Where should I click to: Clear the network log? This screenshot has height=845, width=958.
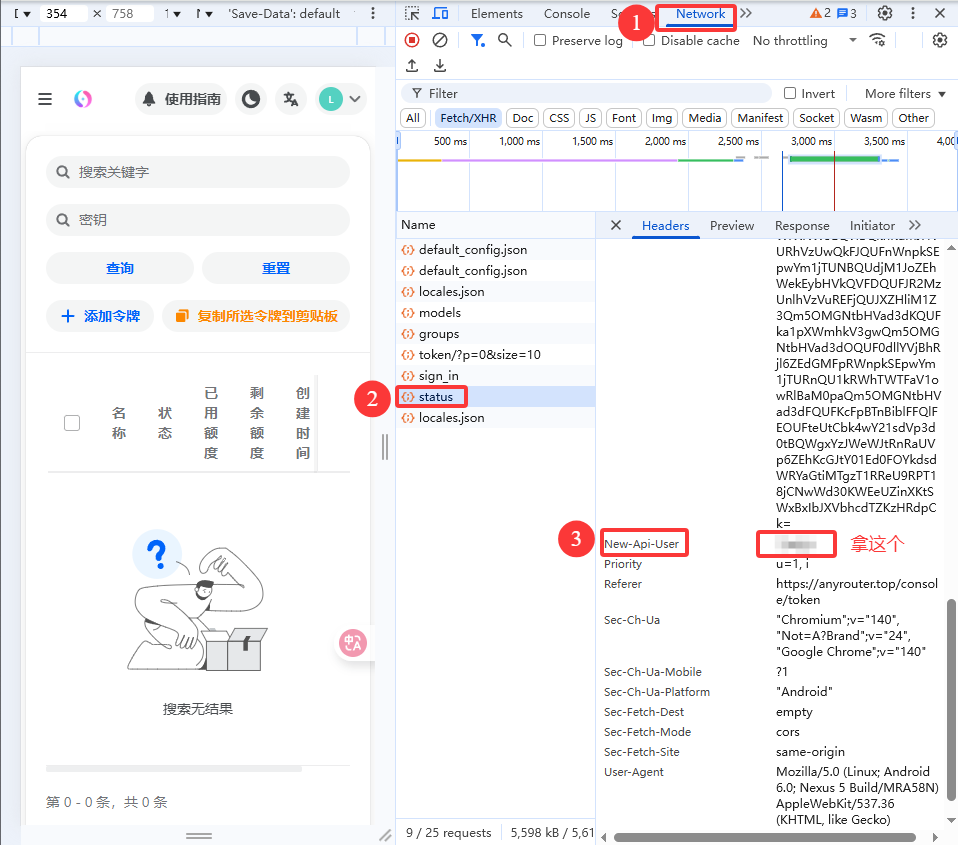(439, 40)
